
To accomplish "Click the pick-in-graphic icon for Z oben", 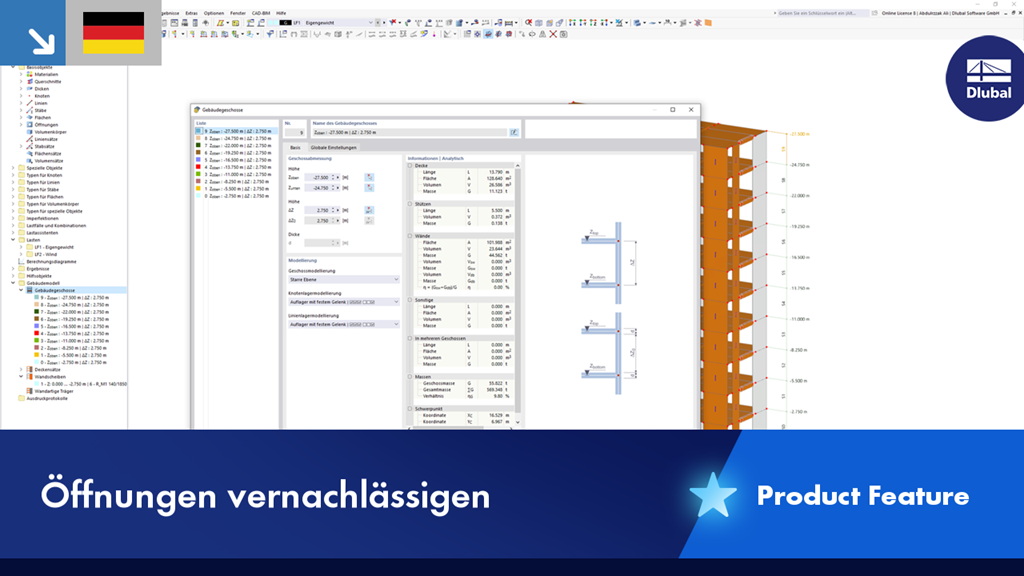I will (x=369, y=178).
